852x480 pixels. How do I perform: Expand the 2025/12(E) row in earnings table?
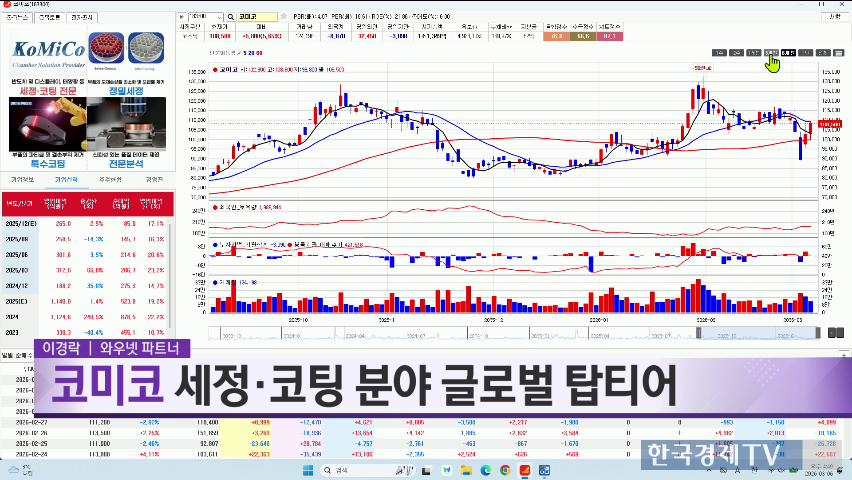tap(22, 225)
